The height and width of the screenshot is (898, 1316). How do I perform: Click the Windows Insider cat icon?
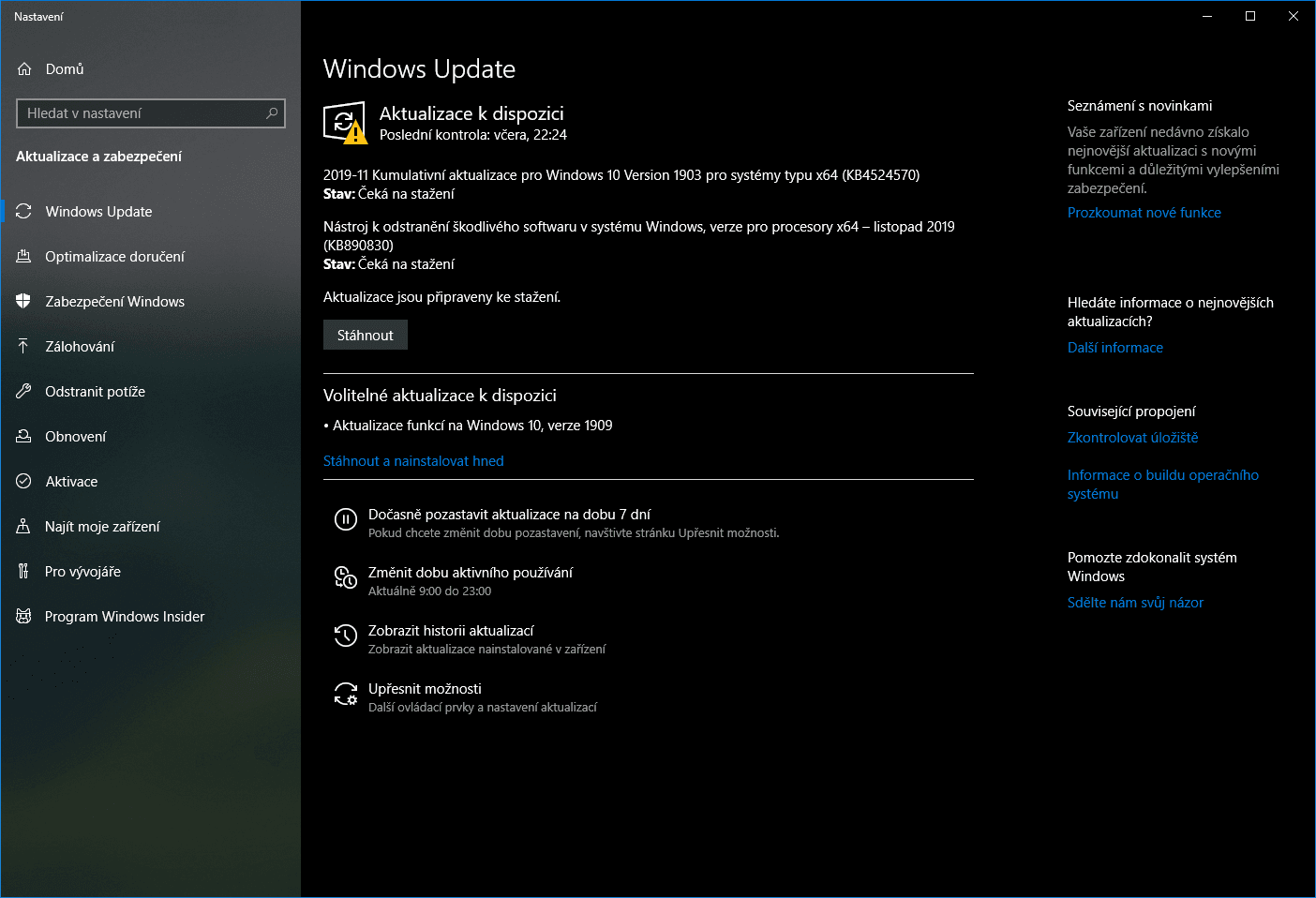click(x=23, y=617)
